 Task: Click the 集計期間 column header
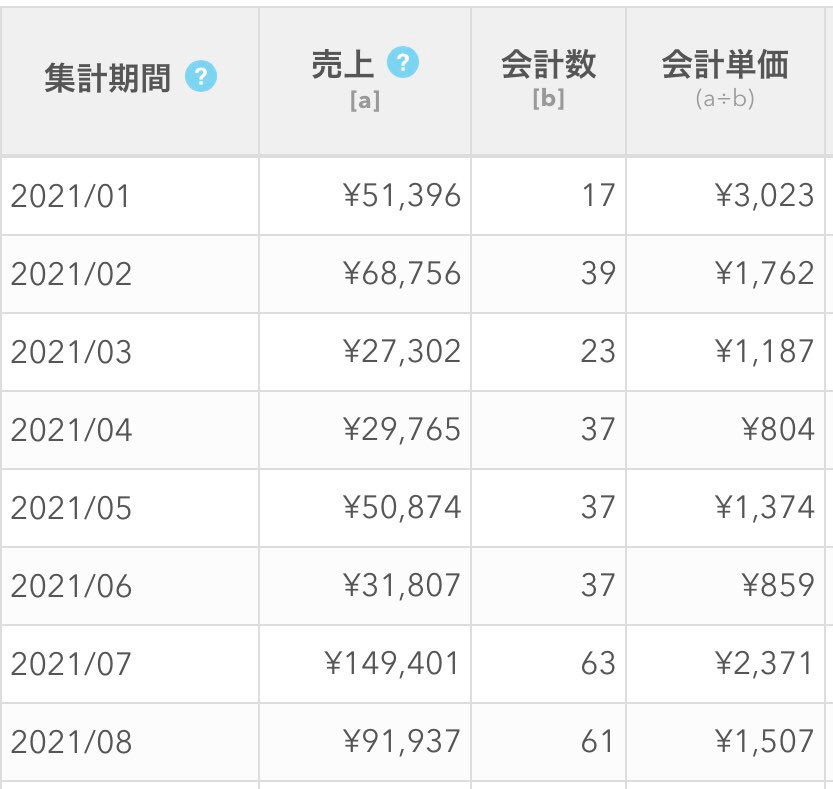[107, 78]
